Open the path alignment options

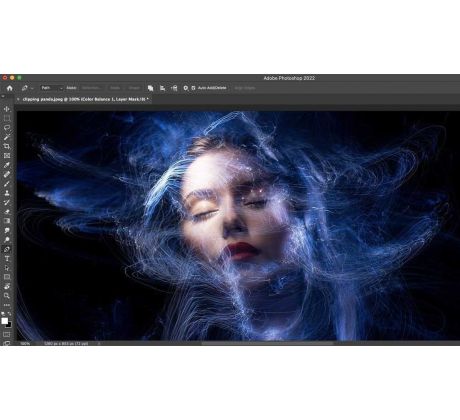pos(162,88)
